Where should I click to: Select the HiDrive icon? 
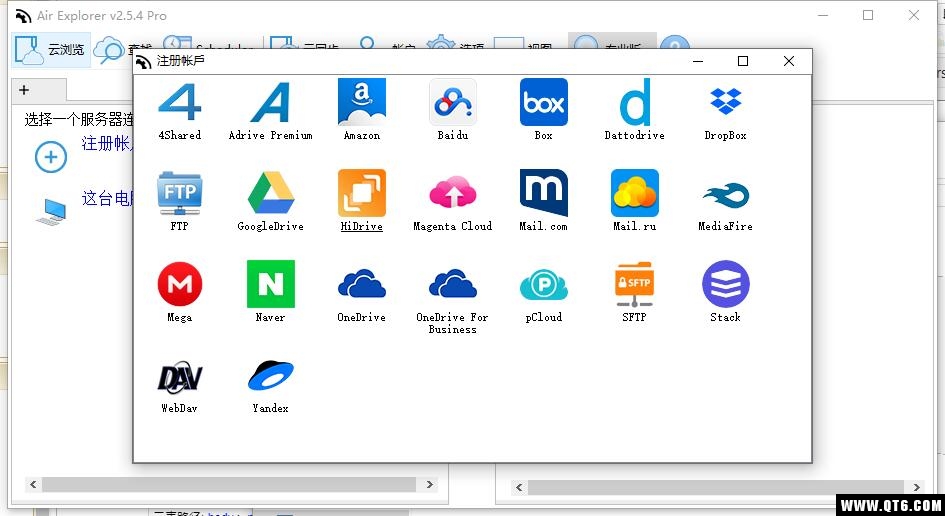click(362, 193)
